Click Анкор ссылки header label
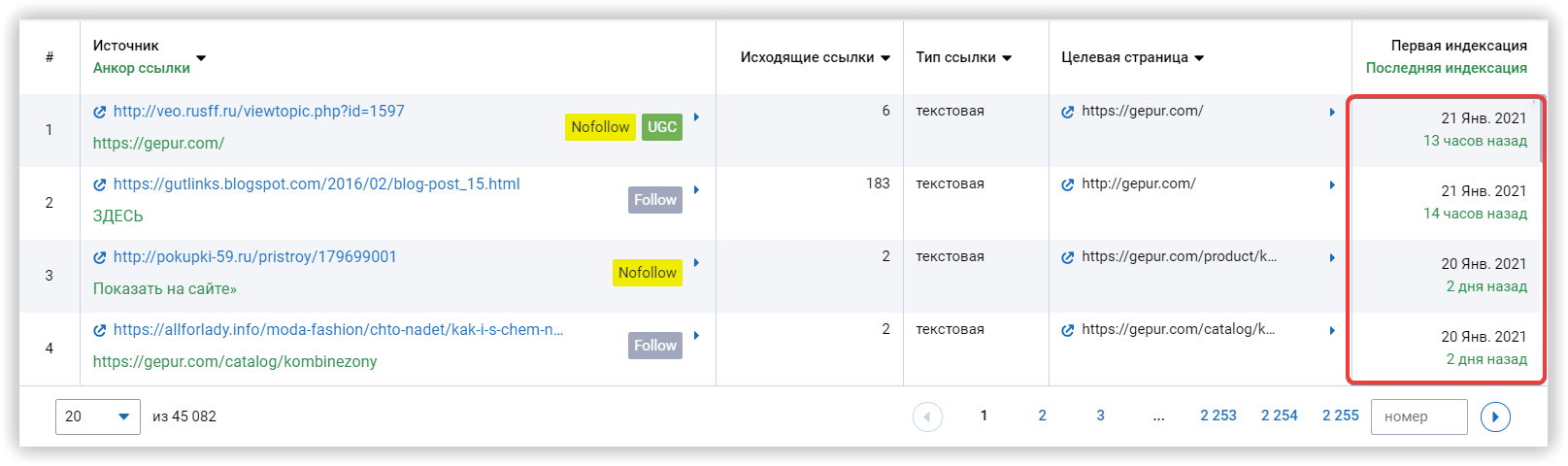1568x466 pixels. pos(142,68)
